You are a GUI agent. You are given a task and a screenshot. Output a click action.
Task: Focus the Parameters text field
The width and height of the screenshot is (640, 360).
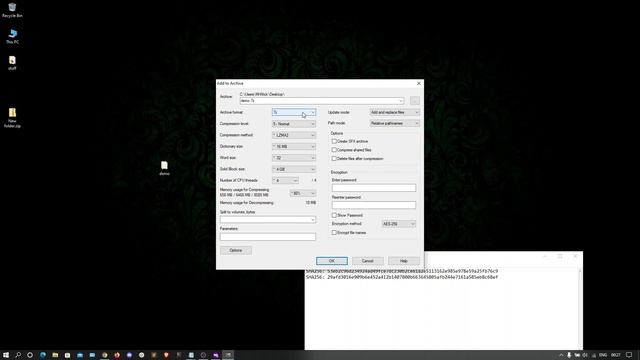tap(268, 237)
